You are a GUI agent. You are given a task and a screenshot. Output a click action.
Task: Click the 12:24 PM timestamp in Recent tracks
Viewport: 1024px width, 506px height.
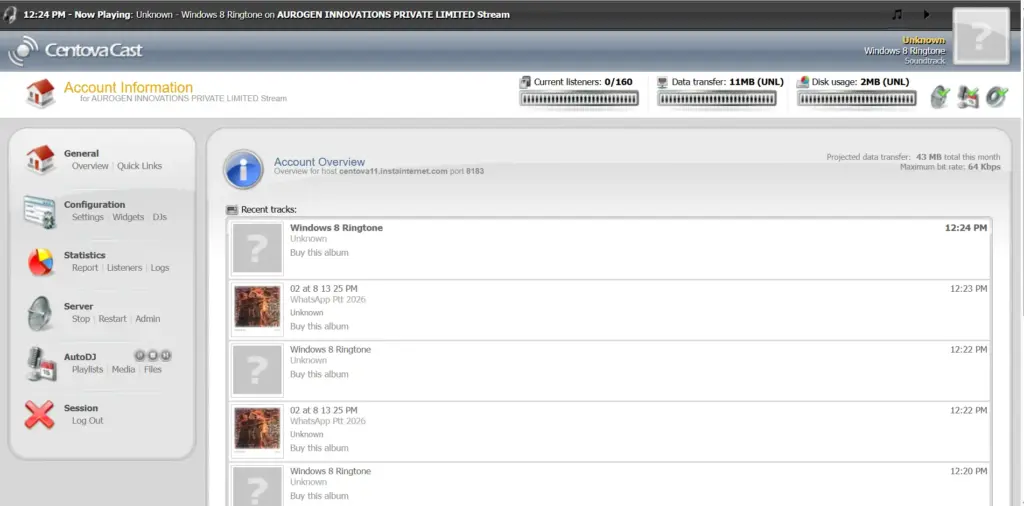click(966, 228)
